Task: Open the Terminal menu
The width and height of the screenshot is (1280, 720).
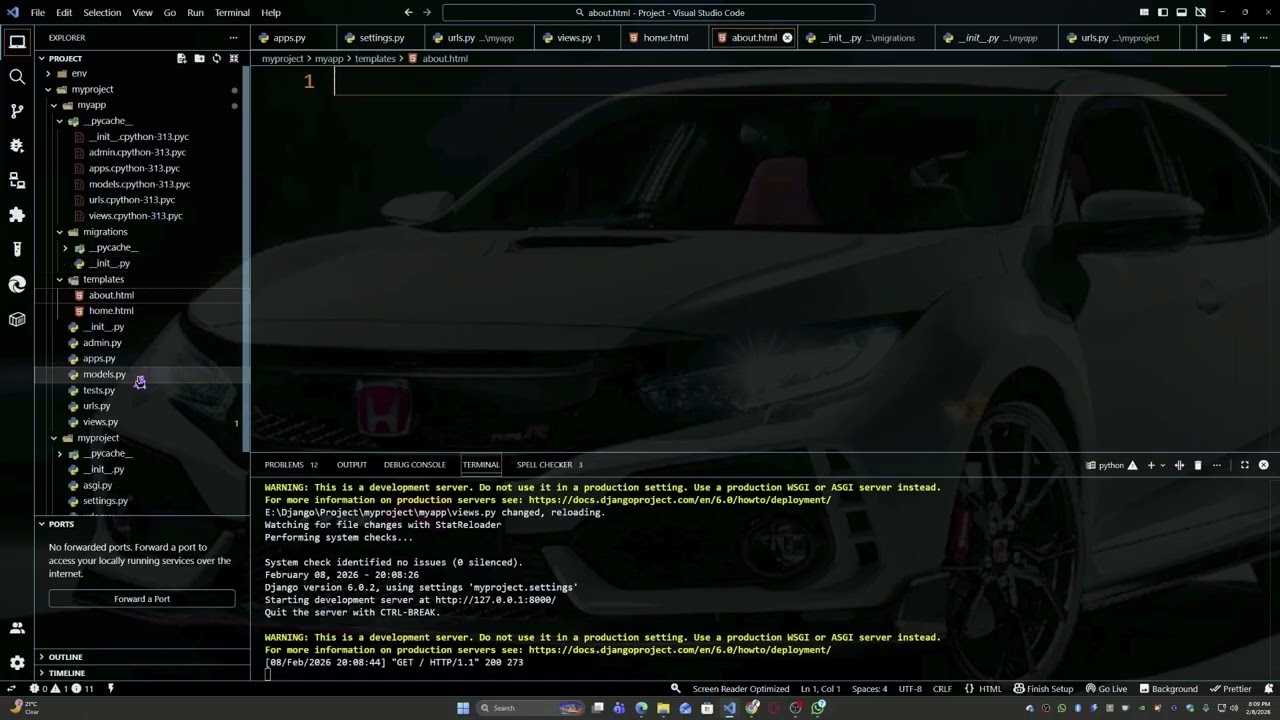Action: (x=232, y=12)
